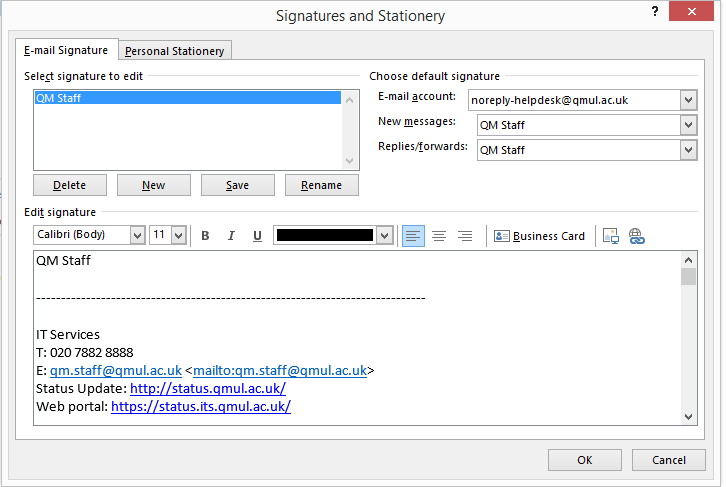This screenshot has height=487, width=726.
Task: Click the Rename signature button
Action: (x=321, y=185)
